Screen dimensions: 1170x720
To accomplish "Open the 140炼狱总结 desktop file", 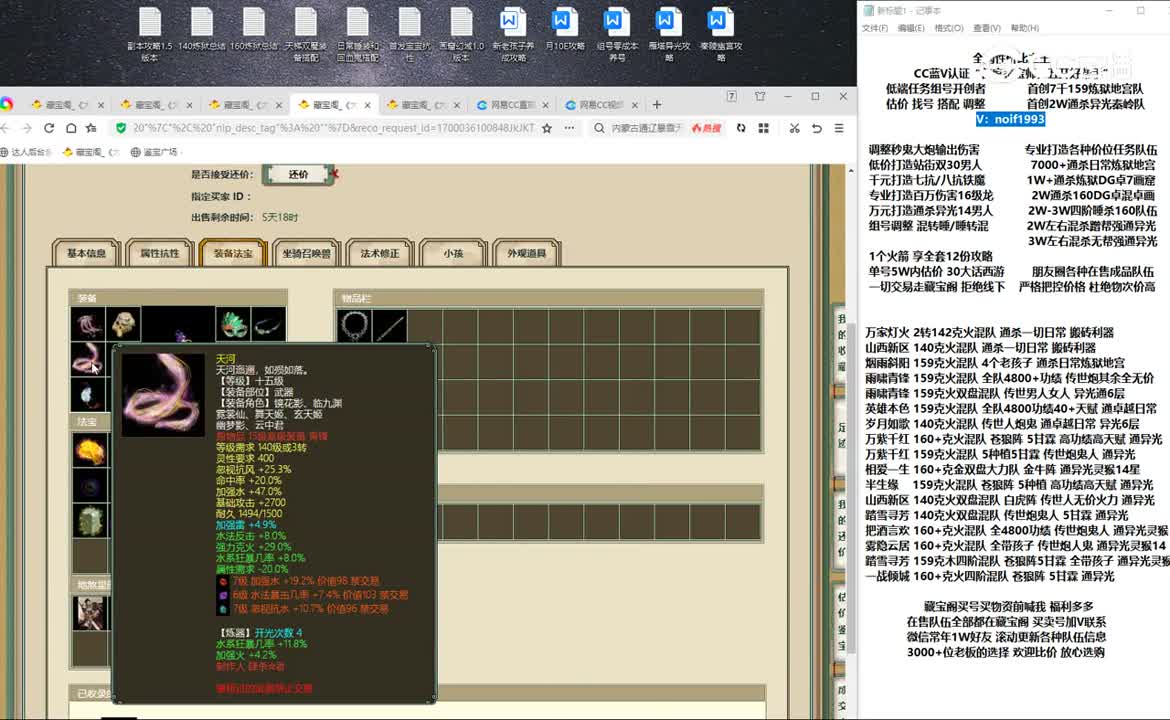I will 201,30.
